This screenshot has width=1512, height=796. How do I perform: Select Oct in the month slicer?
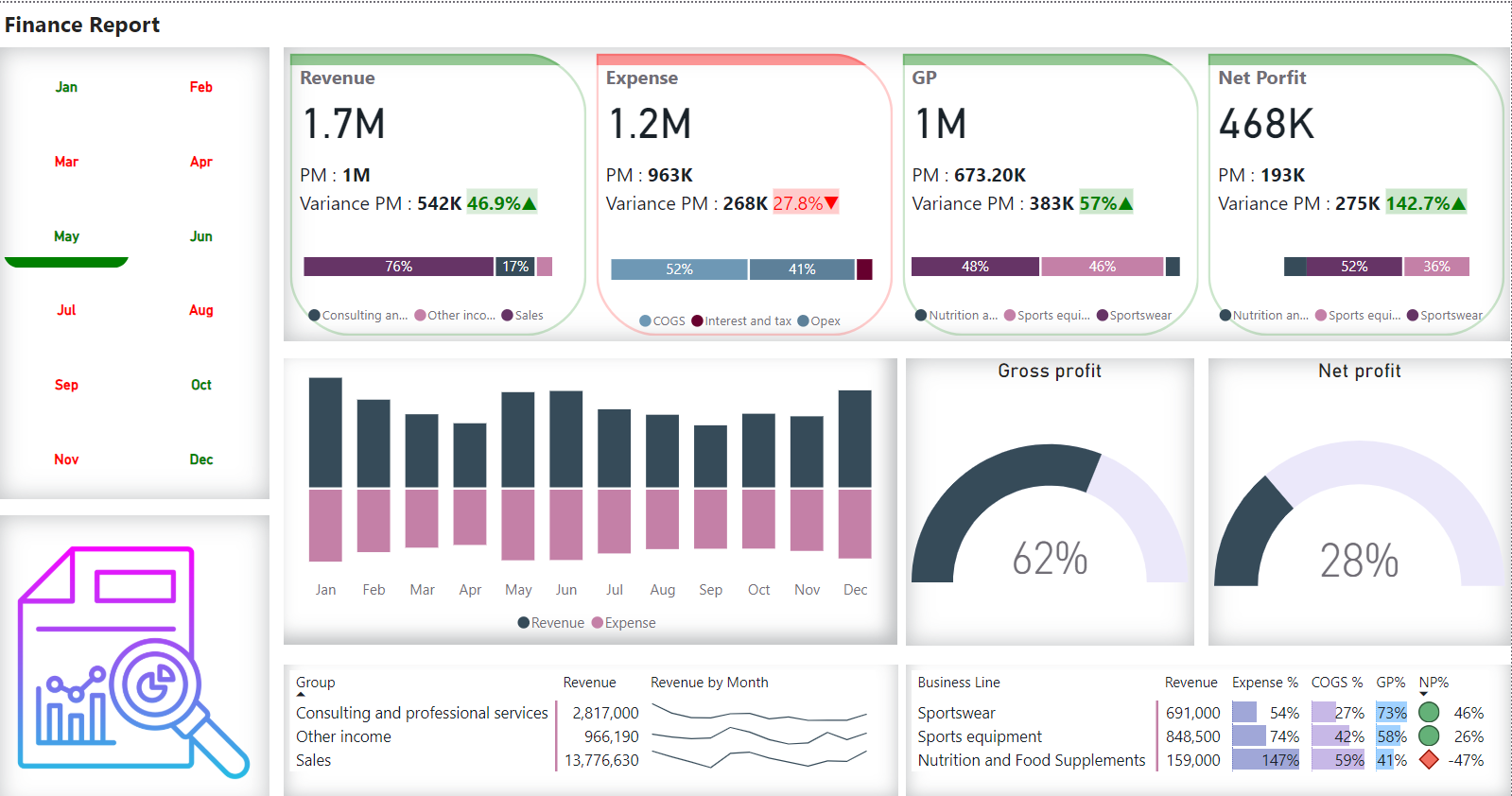(200, 385)
